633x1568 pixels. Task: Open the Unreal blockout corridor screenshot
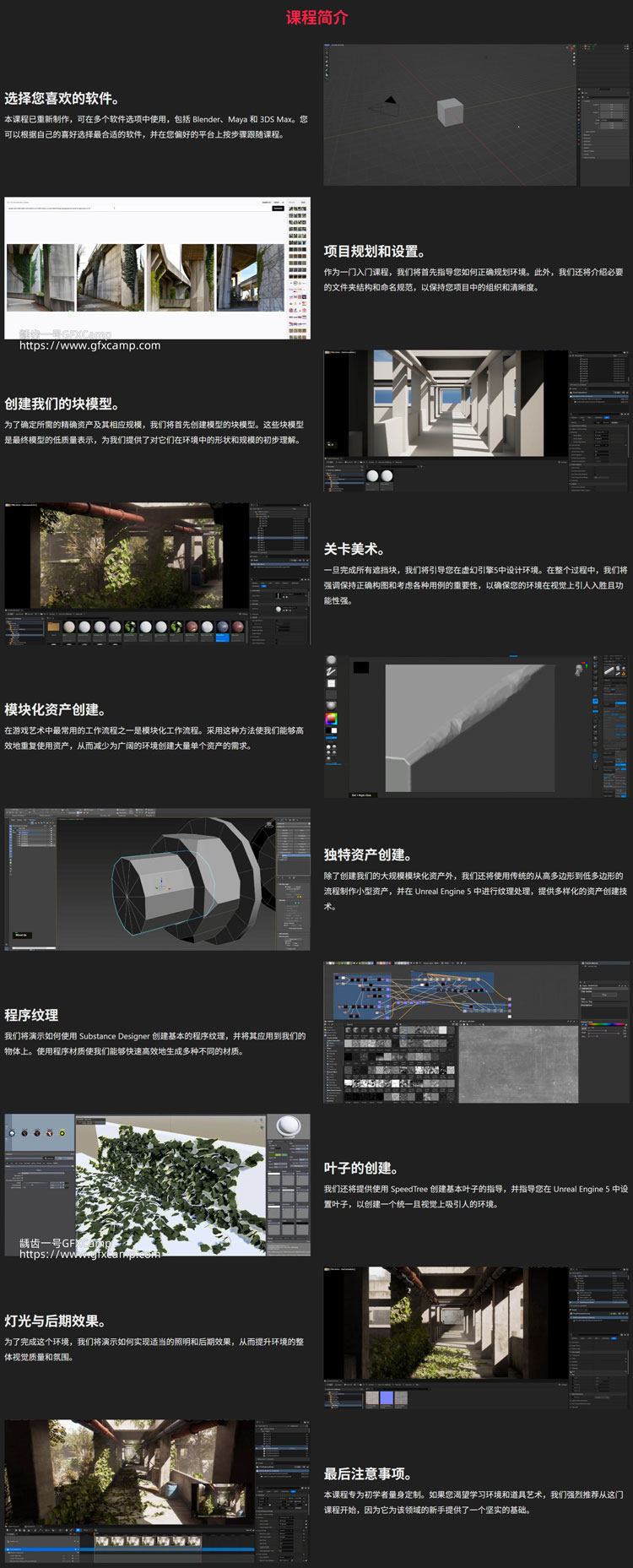pyautogui.click(x=476, y=421)
